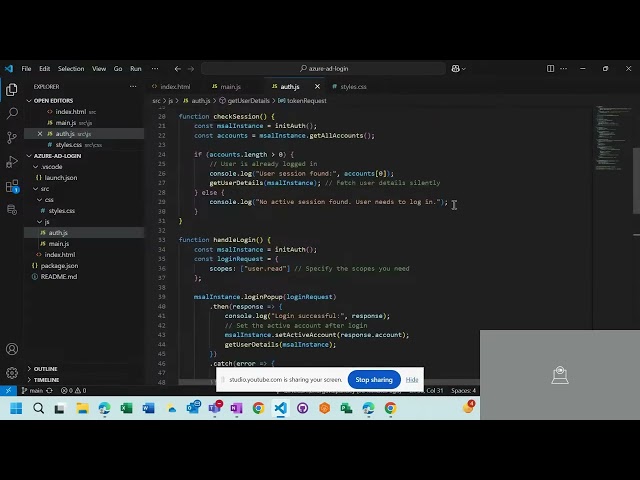Open the Run menu
Image resolution: width=640 pixels, height=480 pixels.
click(x=136, y=69)
